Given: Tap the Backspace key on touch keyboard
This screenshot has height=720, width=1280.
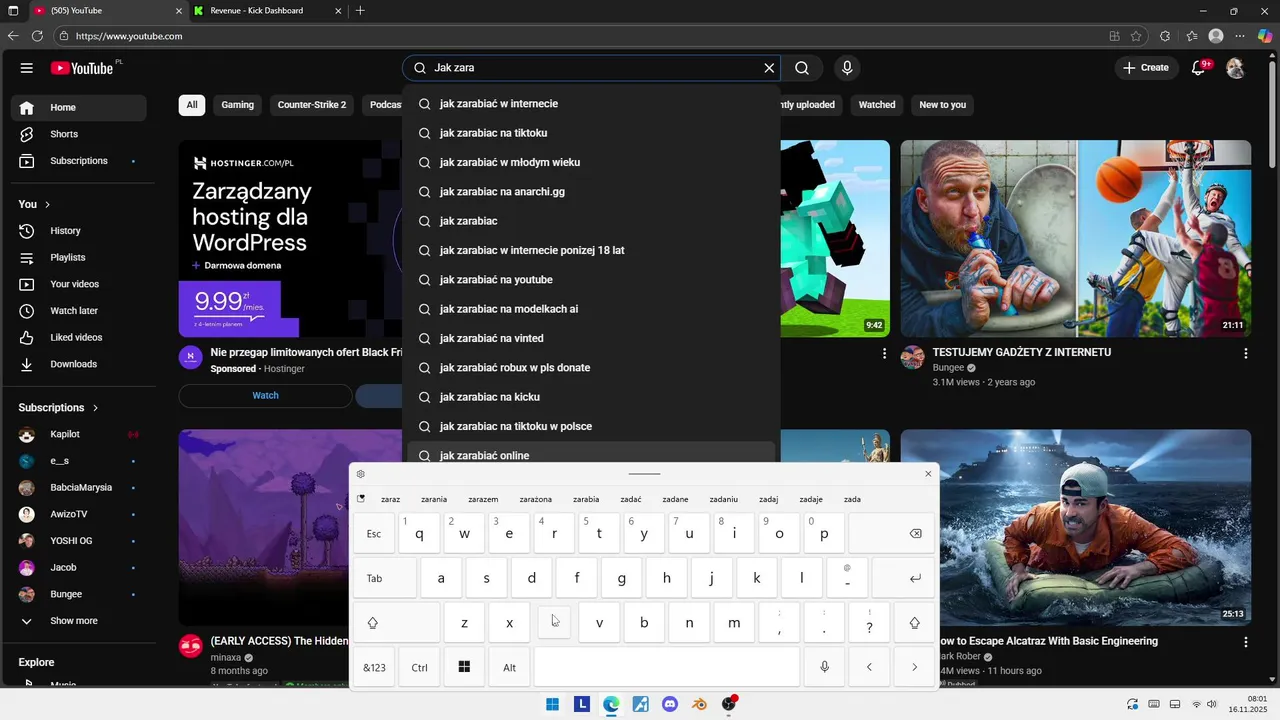Looking at the screenshot, I should point(892,534).
